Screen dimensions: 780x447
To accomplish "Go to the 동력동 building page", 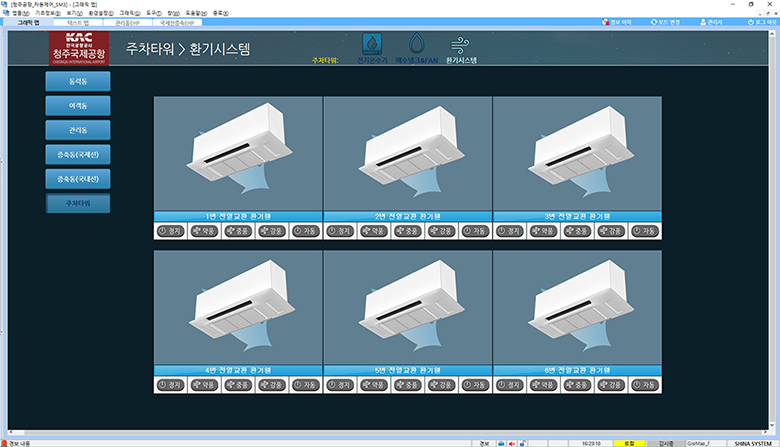I will click(x=78, y=82).
